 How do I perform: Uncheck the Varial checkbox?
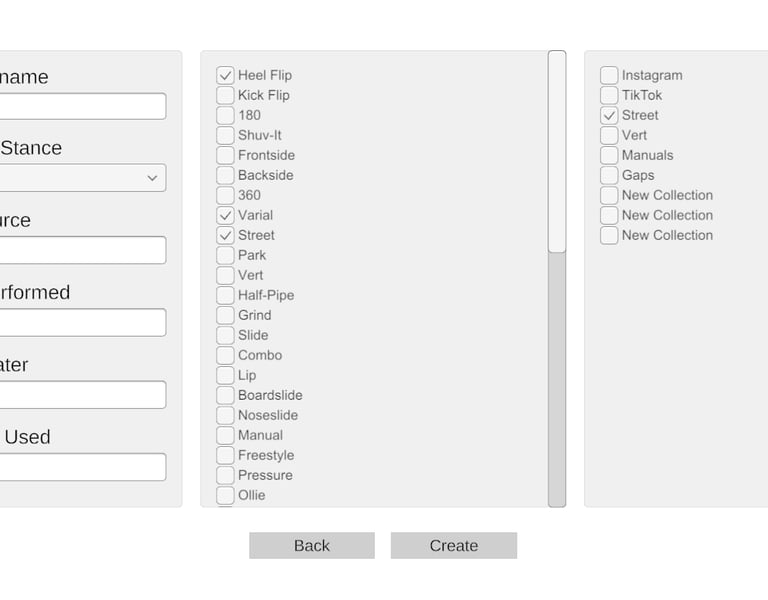coord(226,215)
